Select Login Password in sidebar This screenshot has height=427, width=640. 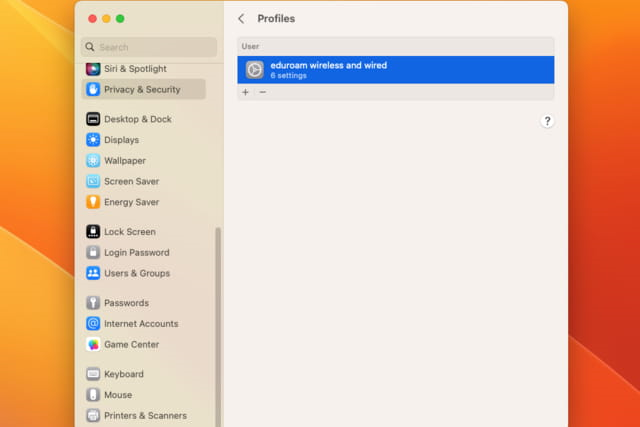136,253
